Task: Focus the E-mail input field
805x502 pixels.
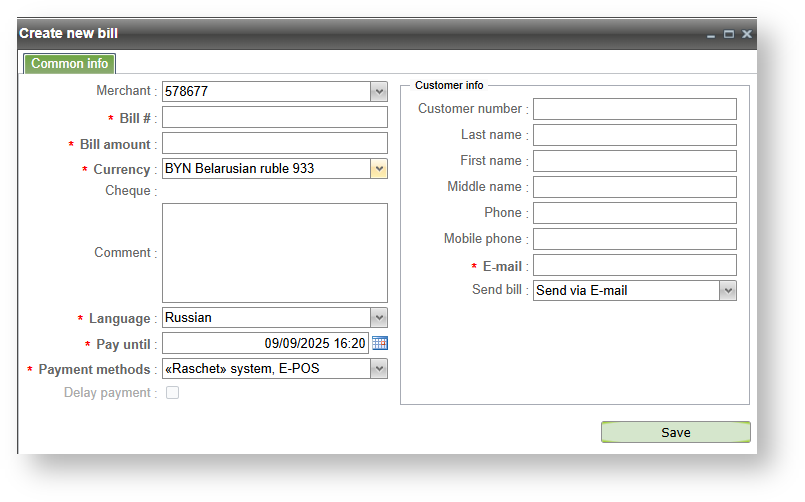Action: 634,265
